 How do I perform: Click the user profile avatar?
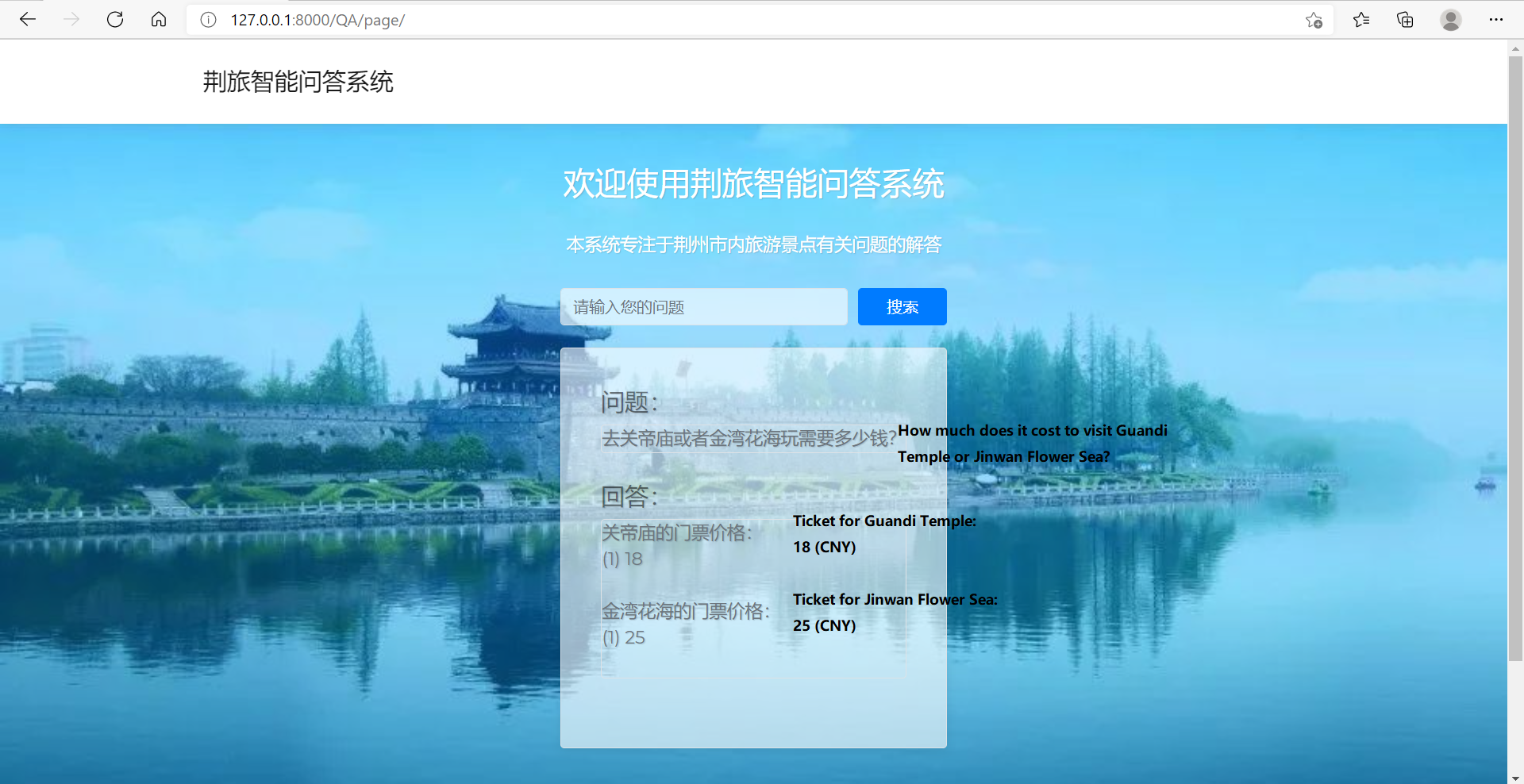point(1450,20)
